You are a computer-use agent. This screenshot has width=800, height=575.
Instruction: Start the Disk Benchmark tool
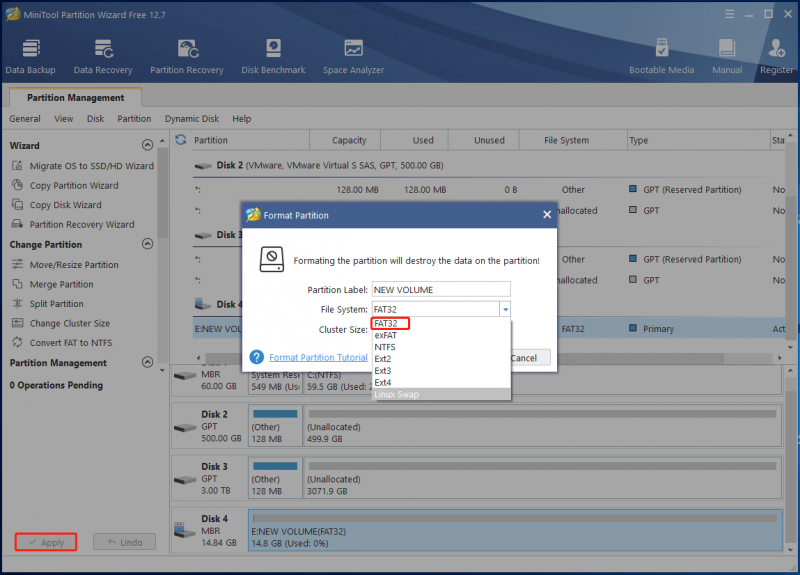click(x=273, y=57)
